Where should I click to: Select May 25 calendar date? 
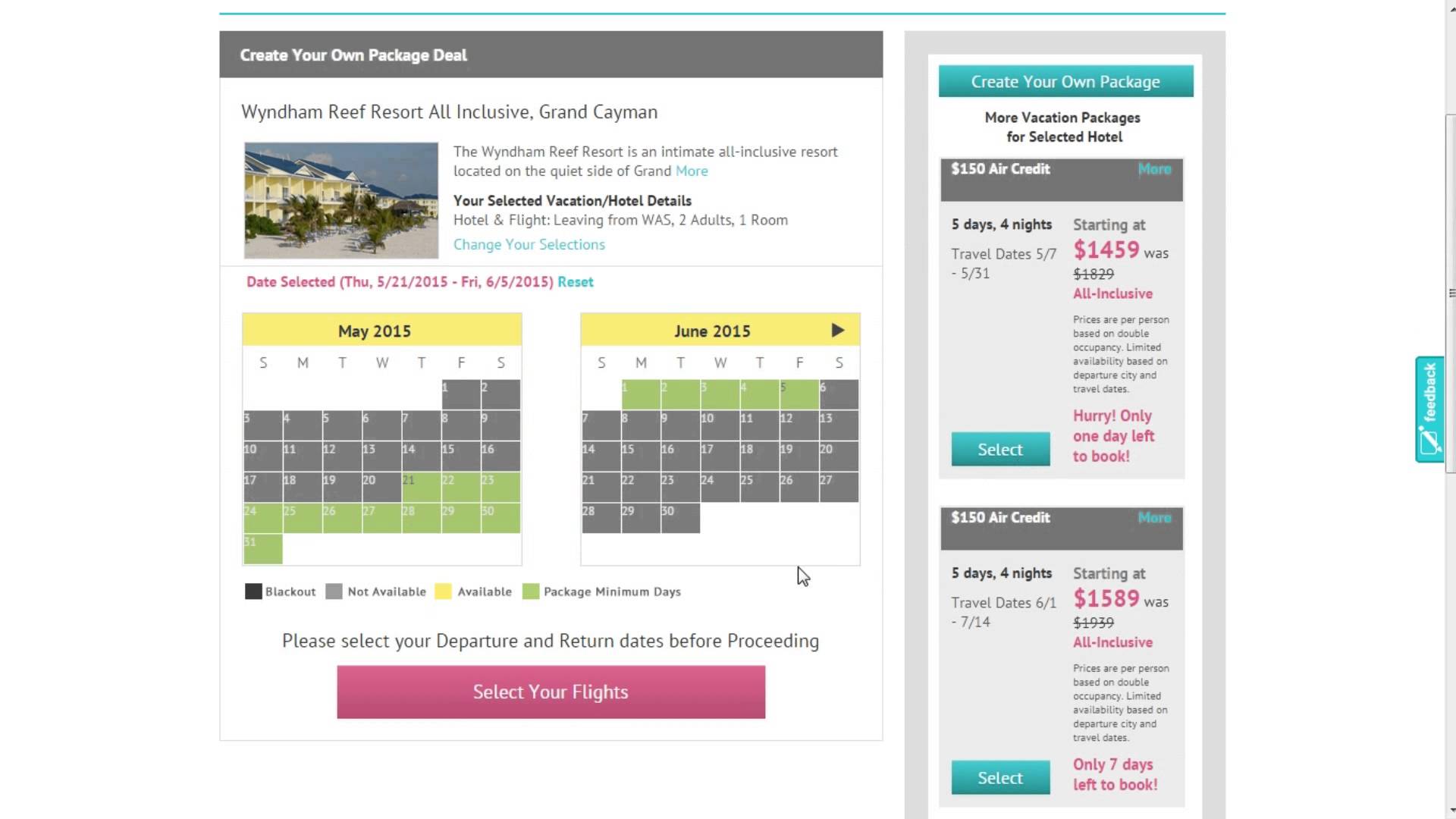coord(302,518)
